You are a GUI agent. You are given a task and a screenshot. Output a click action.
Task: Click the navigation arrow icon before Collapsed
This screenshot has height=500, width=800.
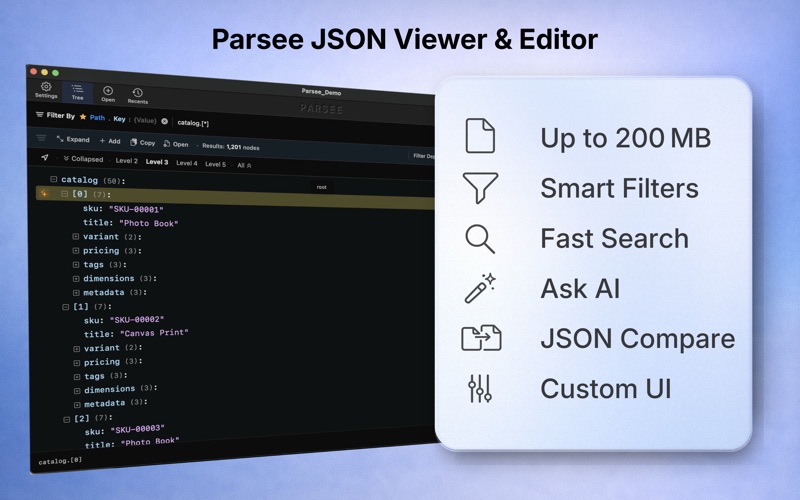coord(45,158)
